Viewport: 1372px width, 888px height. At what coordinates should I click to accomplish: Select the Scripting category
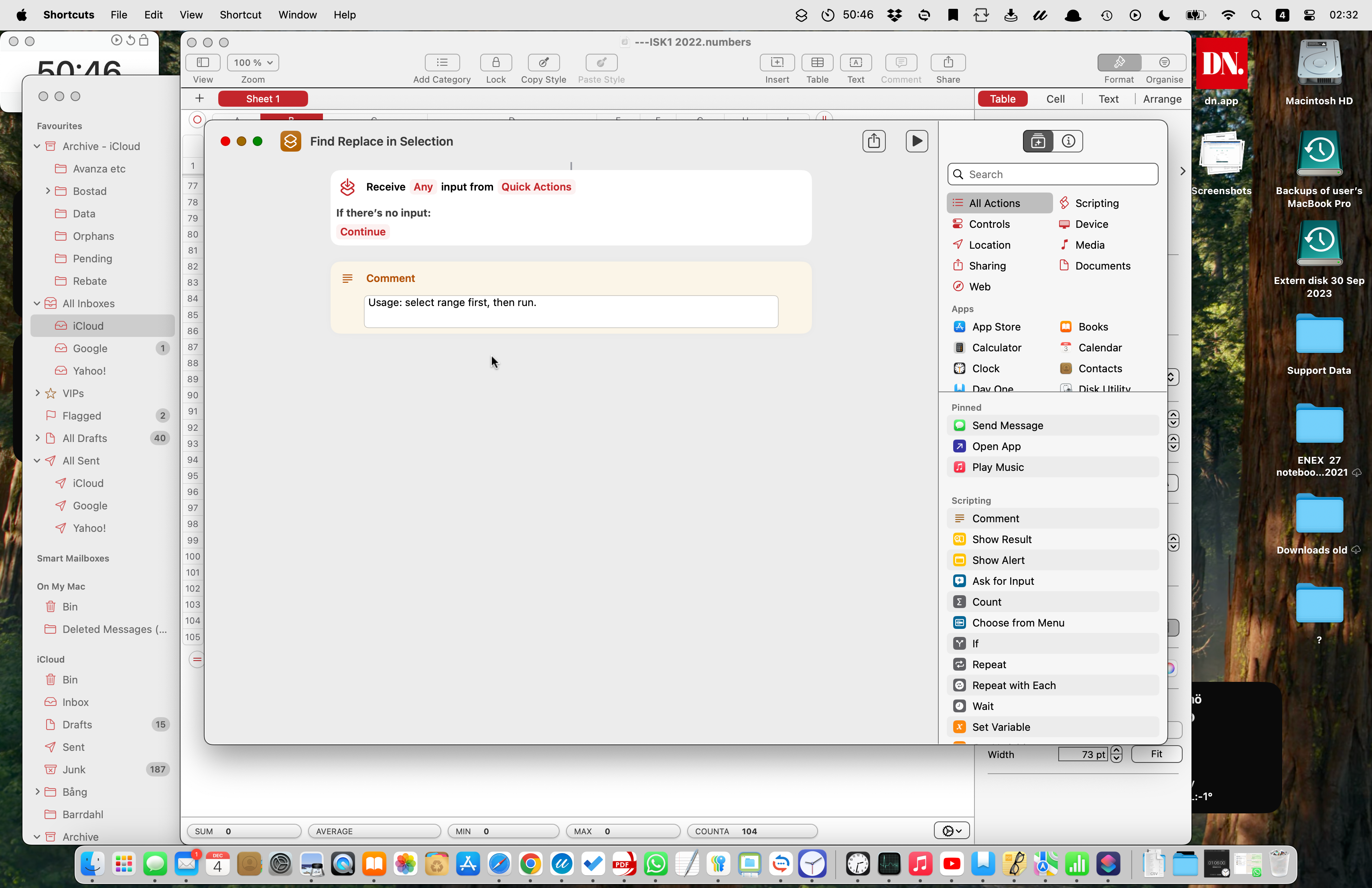tap(1096, 203)
